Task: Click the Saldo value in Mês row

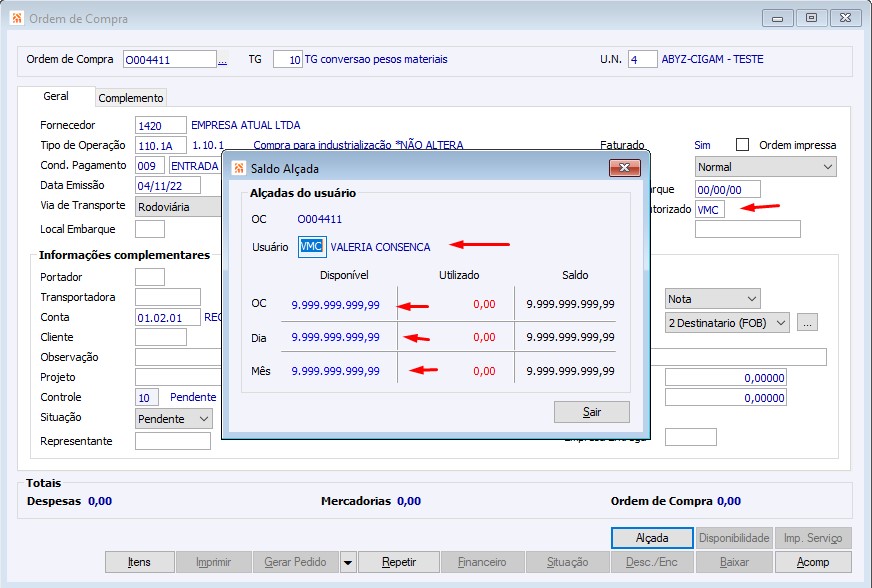Action: pos(571,371)
